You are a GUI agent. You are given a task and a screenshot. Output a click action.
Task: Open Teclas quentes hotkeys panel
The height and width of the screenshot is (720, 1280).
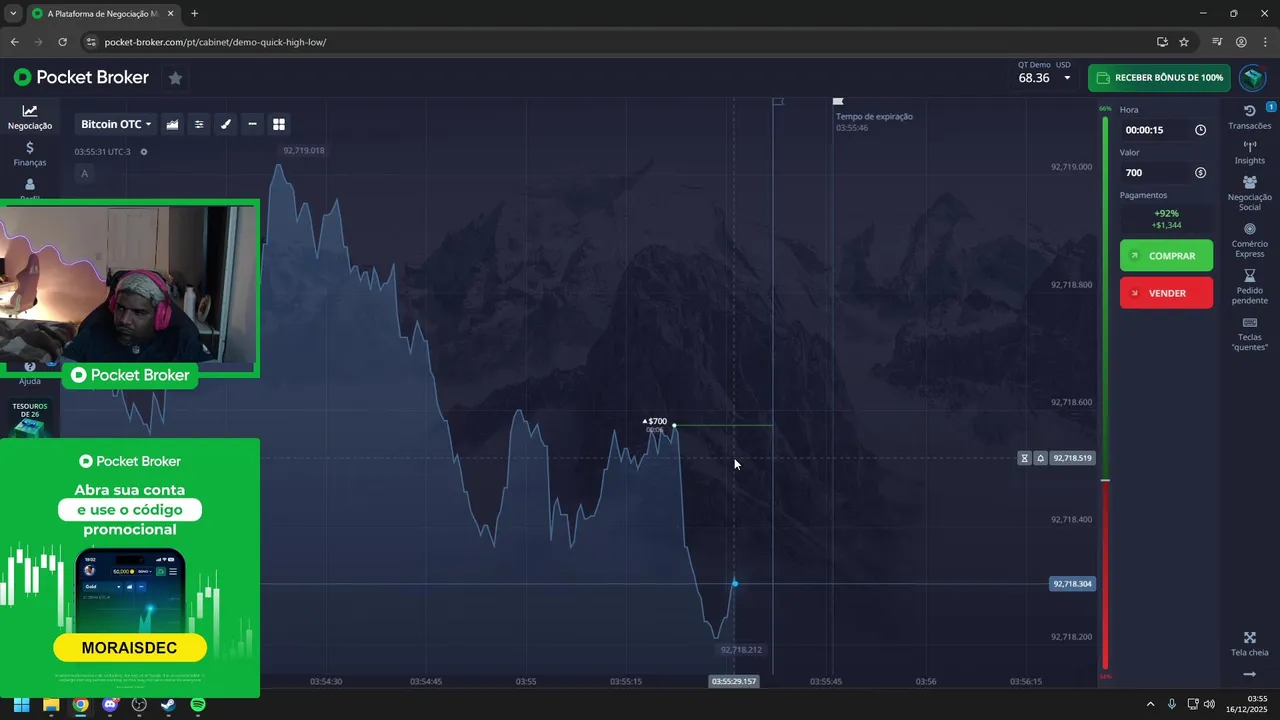pos(1250,334)
